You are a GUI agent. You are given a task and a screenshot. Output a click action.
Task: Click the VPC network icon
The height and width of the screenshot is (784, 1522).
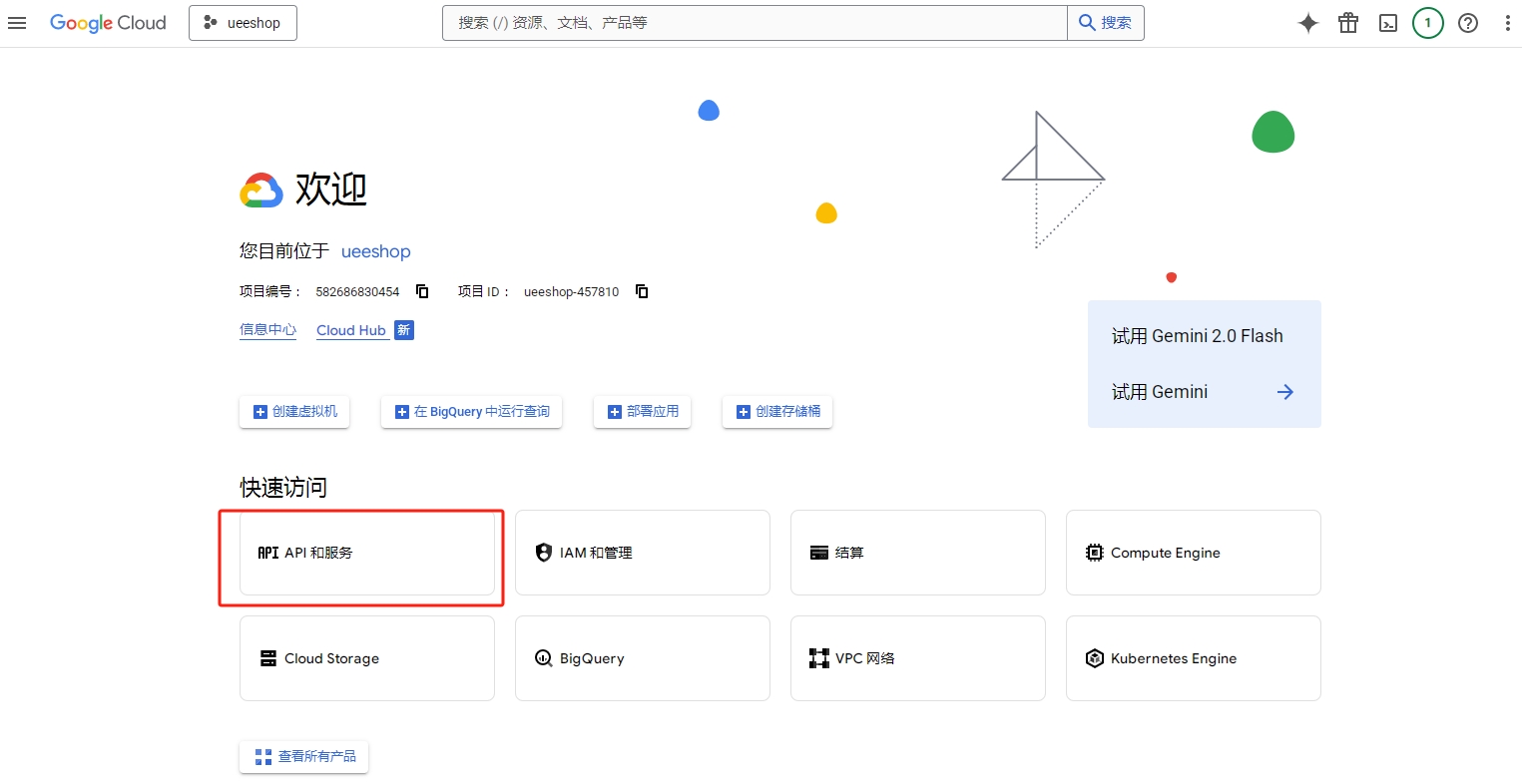[819, 658]
